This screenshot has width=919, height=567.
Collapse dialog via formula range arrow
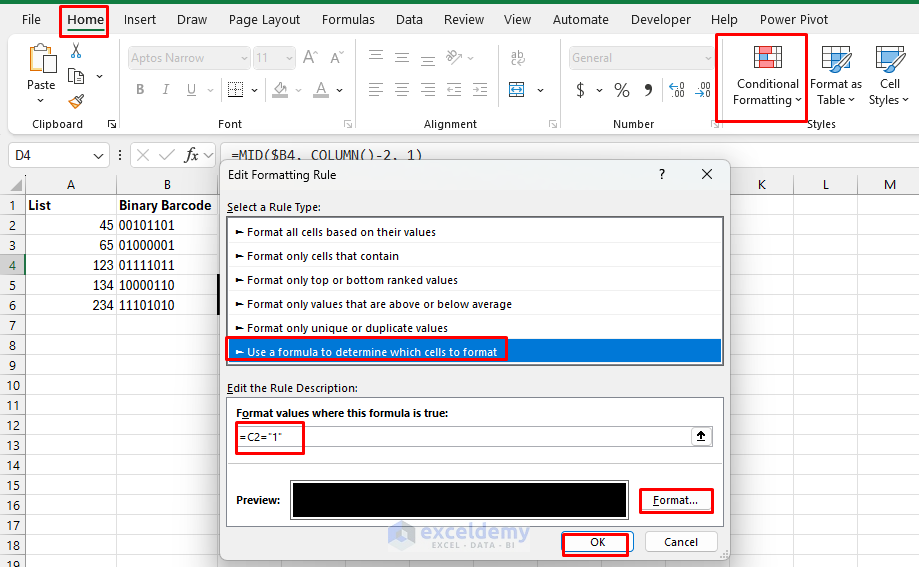click(701, 436)
